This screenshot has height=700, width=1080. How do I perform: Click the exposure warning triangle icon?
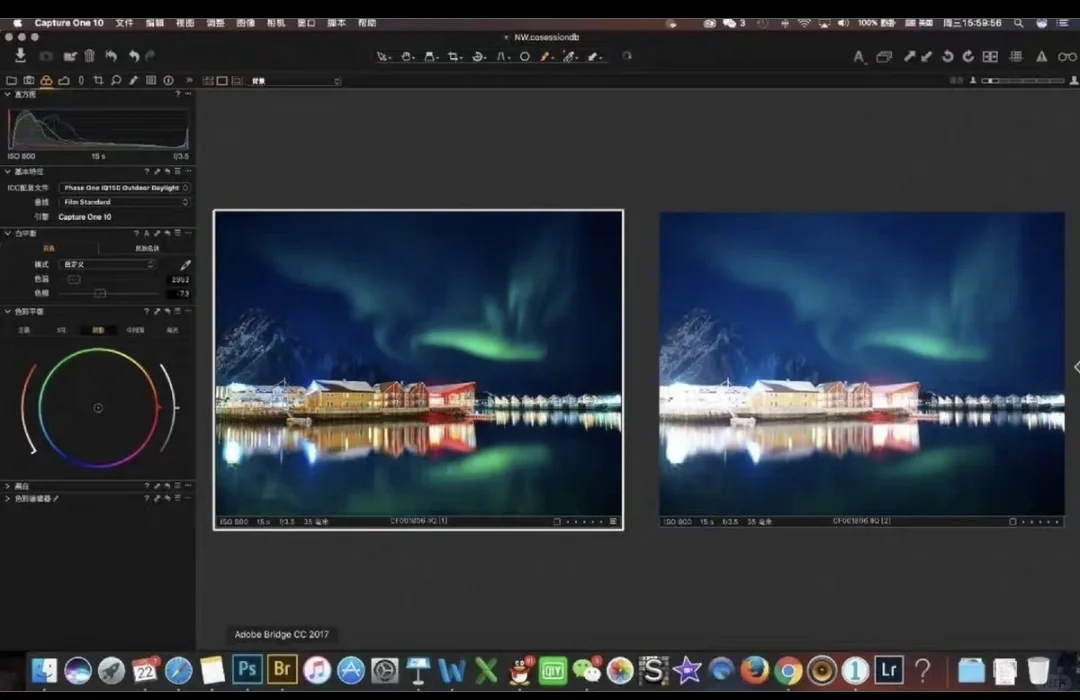click(x=1041, y=57)
